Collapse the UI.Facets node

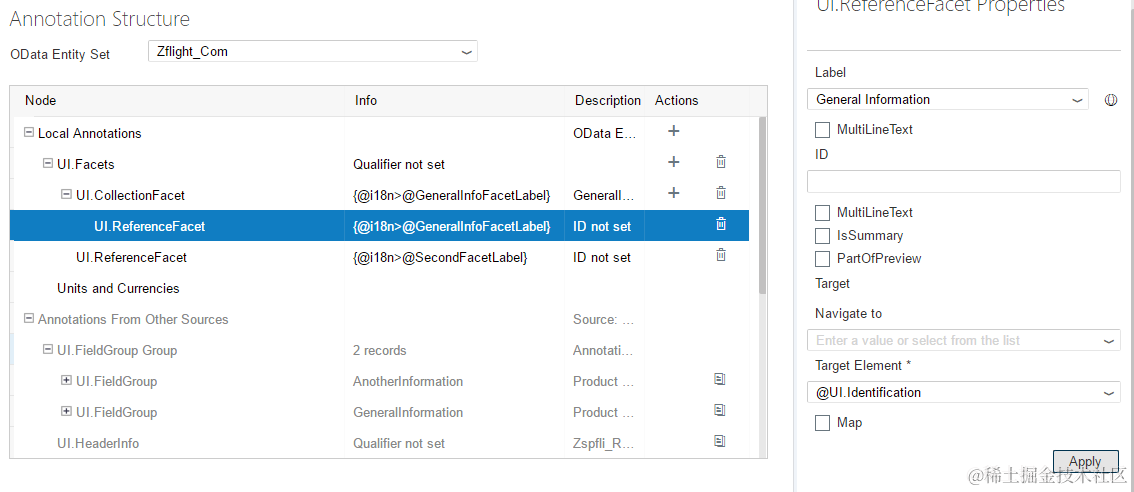pos(48,164)
